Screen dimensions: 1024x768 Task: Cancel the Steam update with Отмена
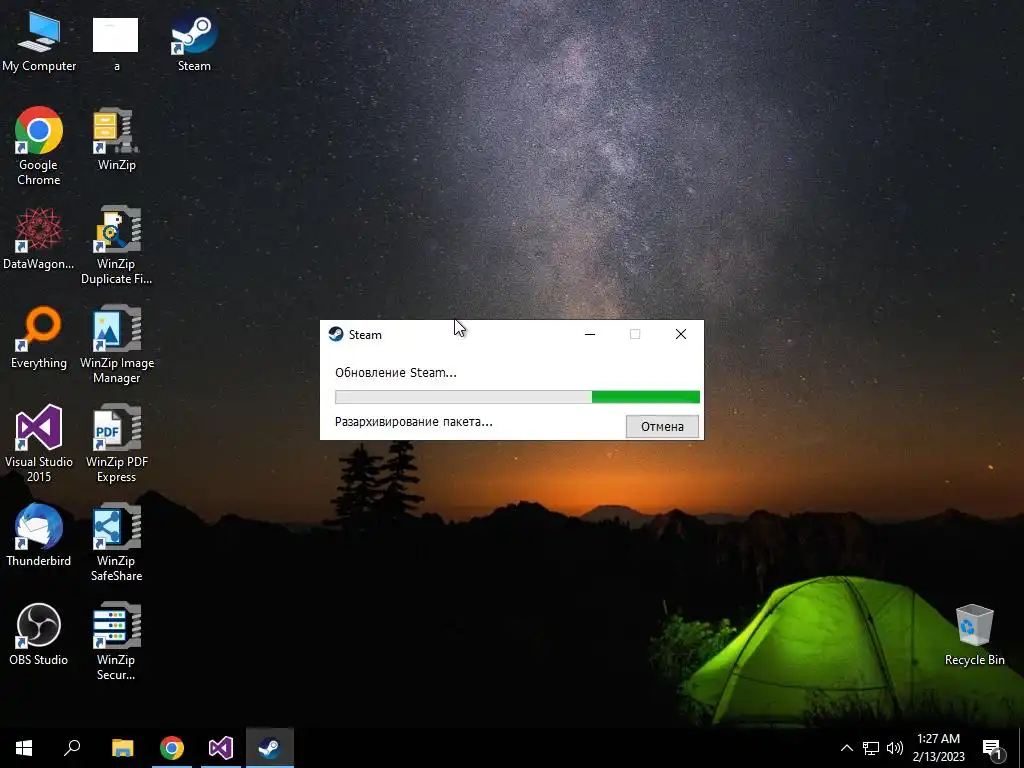pyautogui.click(x=662, y=426)
